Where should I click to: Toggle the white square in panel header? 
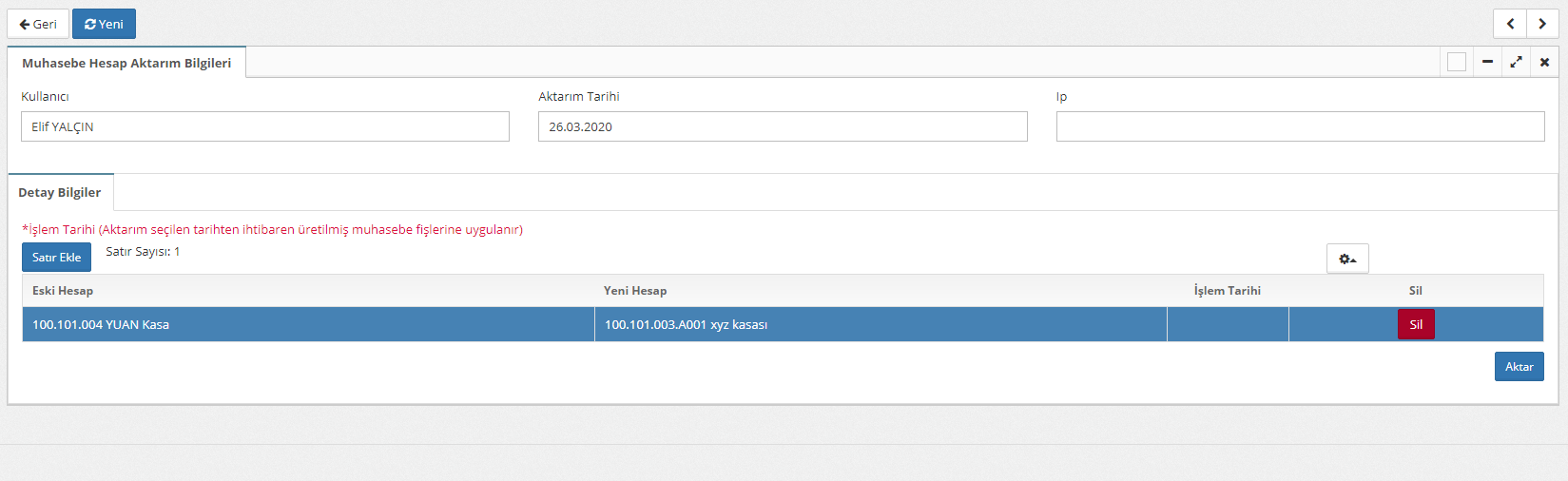point(1456,62)
